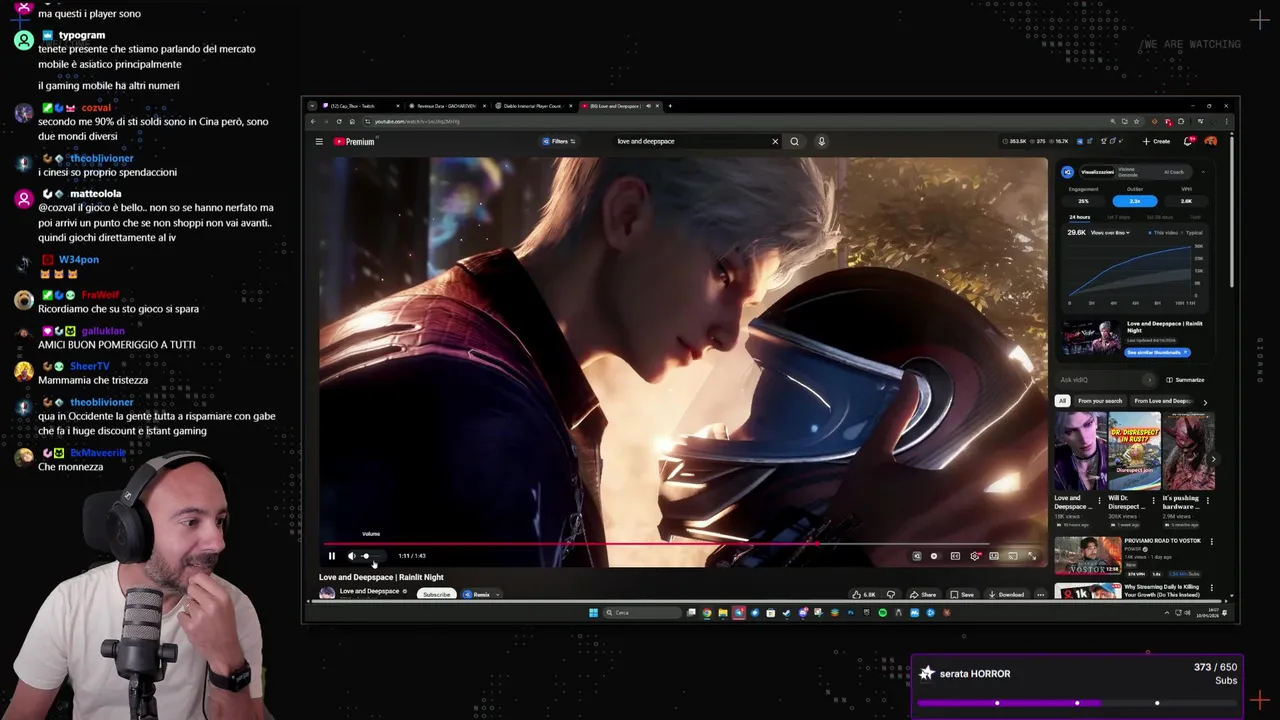Switch to the Revenue Data browser tab

click(x=446, y=106)
